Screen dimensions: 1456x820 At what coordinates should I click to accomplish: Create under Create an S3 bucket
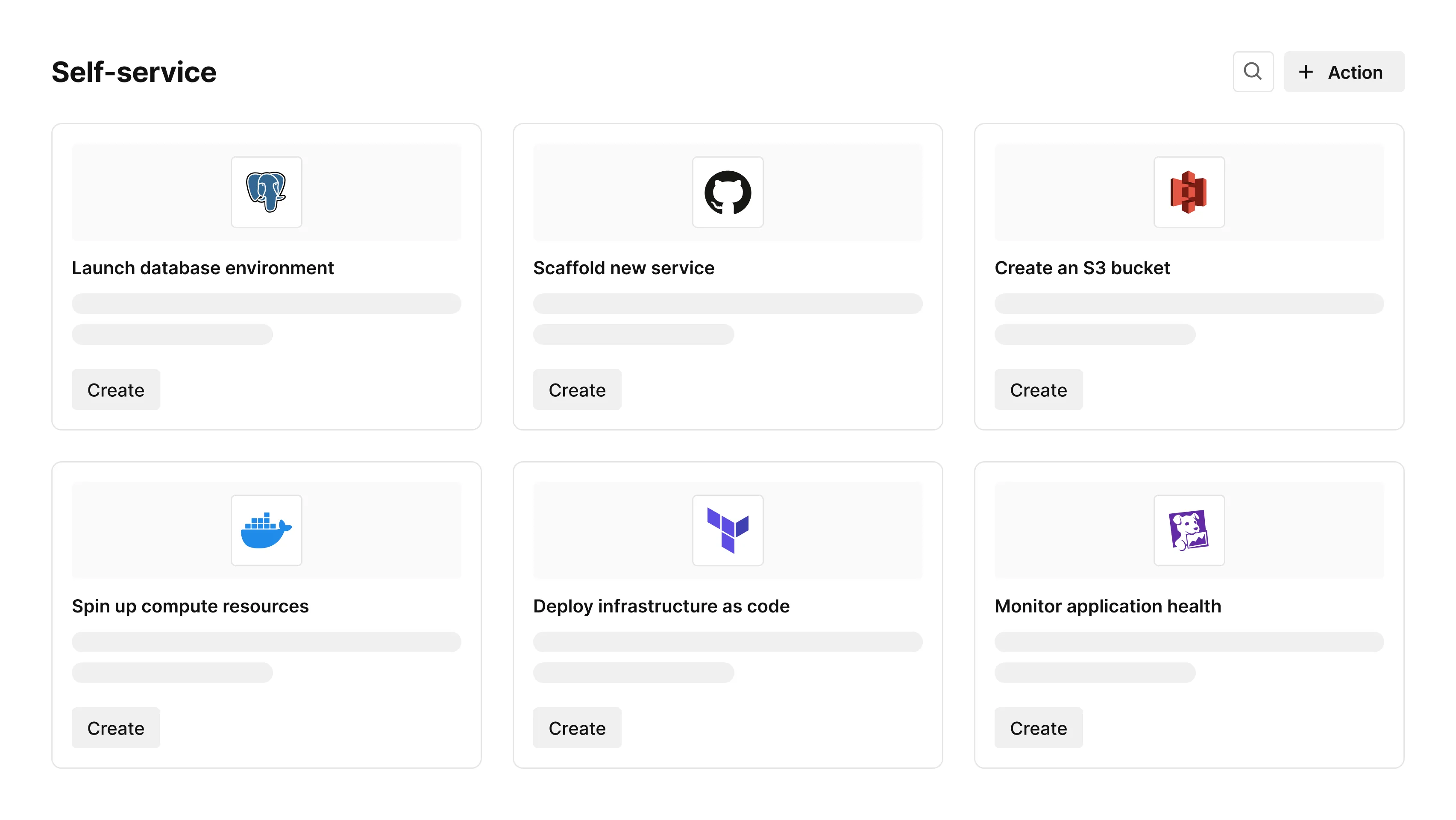[x=1038, y=389]
